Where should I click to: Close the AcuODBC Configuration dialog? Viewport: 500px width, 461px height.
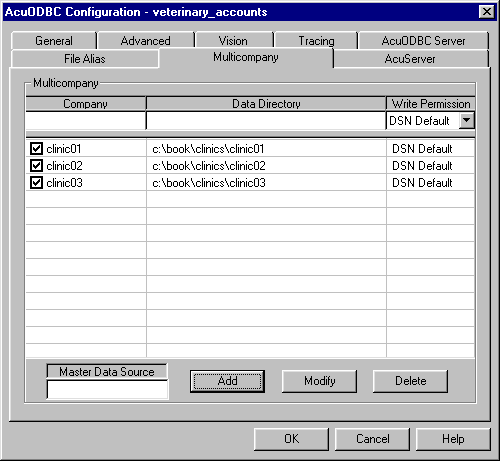coord(486,12)
